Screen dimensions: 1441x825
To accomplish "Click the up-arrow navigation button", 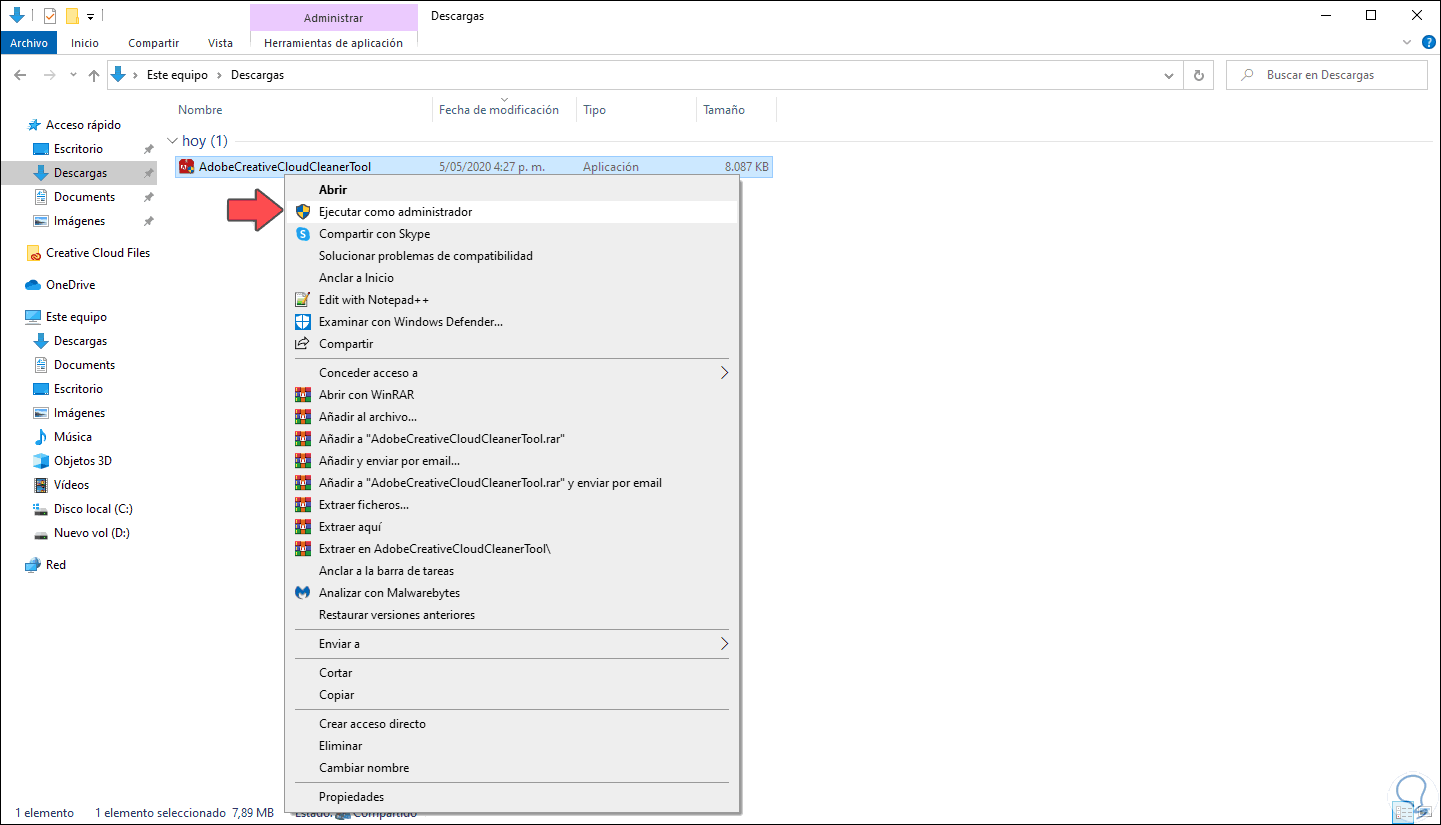I will (94, 75).
